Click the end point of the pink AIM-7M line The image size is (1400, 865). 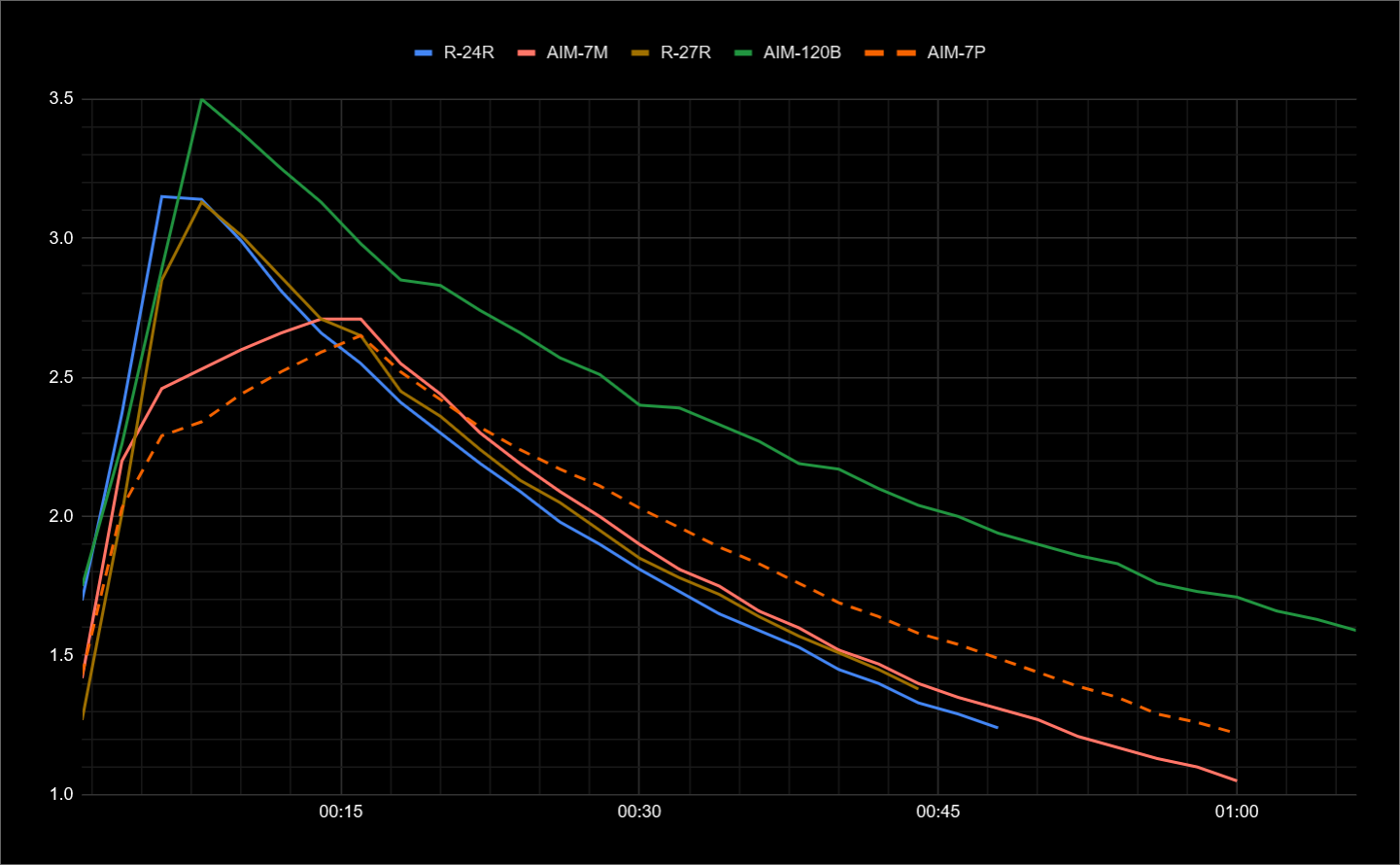(x=1236, y=780)
